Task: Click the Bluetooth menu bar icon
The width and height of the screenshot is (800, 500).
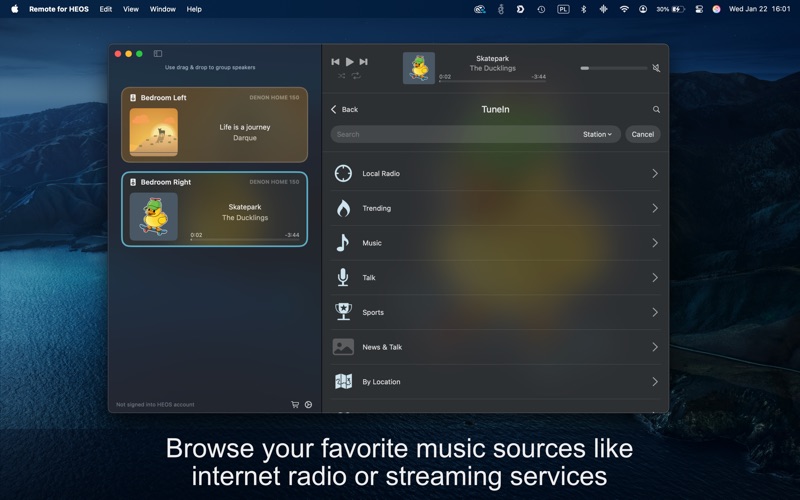Action: [584, 9]
